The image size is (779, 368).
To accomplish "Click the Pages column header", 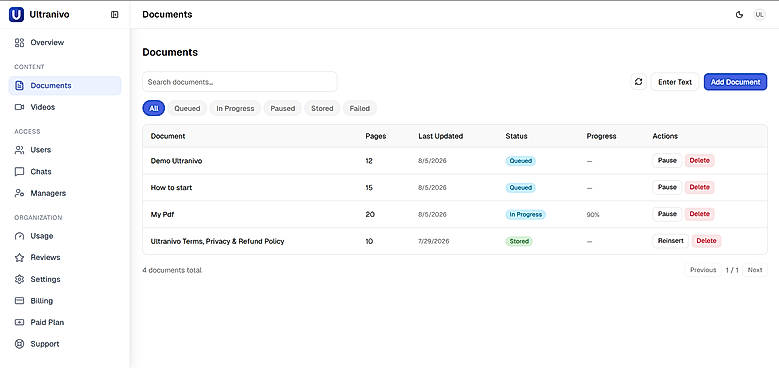I will click(376, 136).
